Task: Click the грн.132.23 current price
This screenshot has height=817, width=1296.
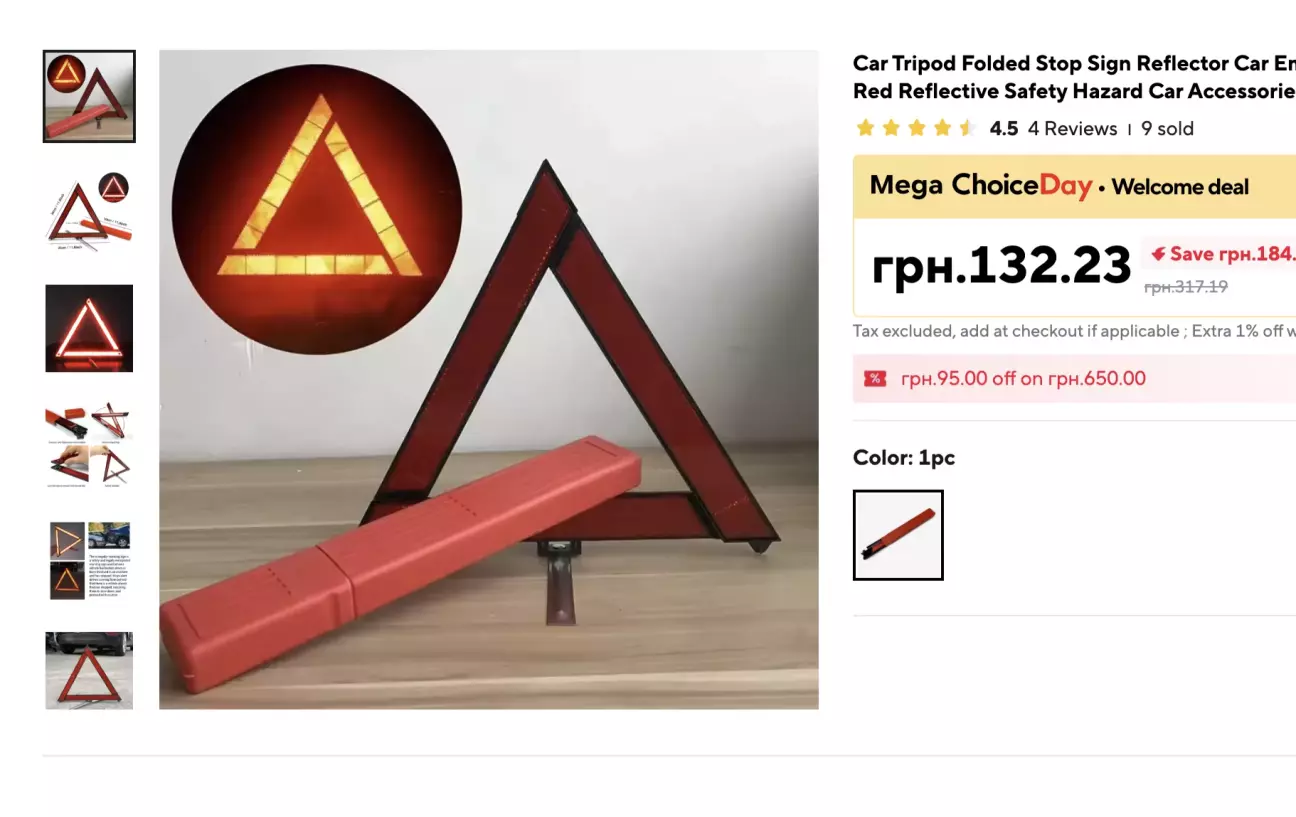Action: pos(1001,265)
